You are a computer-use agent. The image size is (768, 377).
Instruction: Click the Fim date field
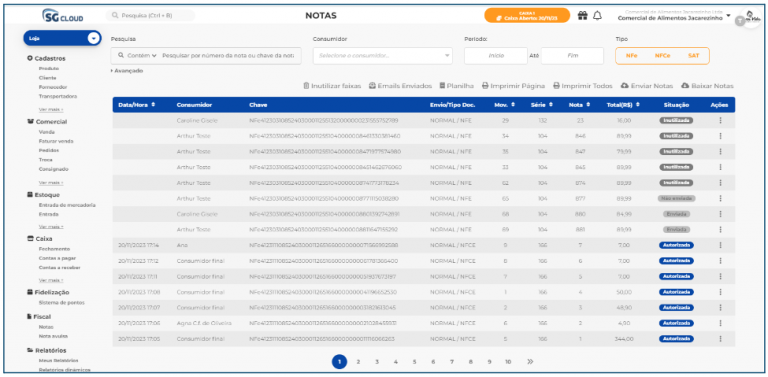click(x=572, y=56)
